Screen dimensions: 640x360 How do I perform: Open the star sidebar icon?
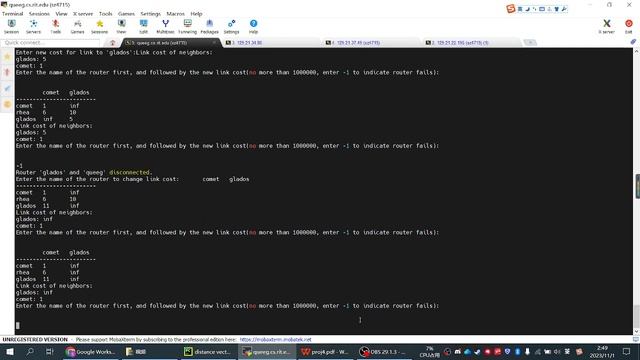point(7,57)
